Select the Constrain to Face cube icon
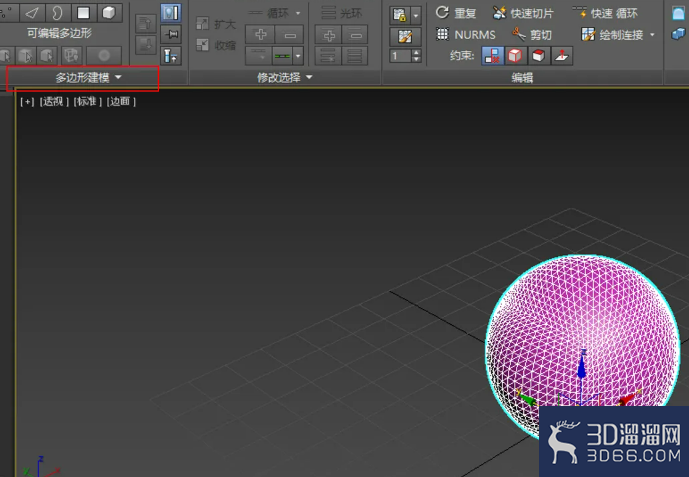This screenshot has height=477, width=689. click(x=538, y=56)
